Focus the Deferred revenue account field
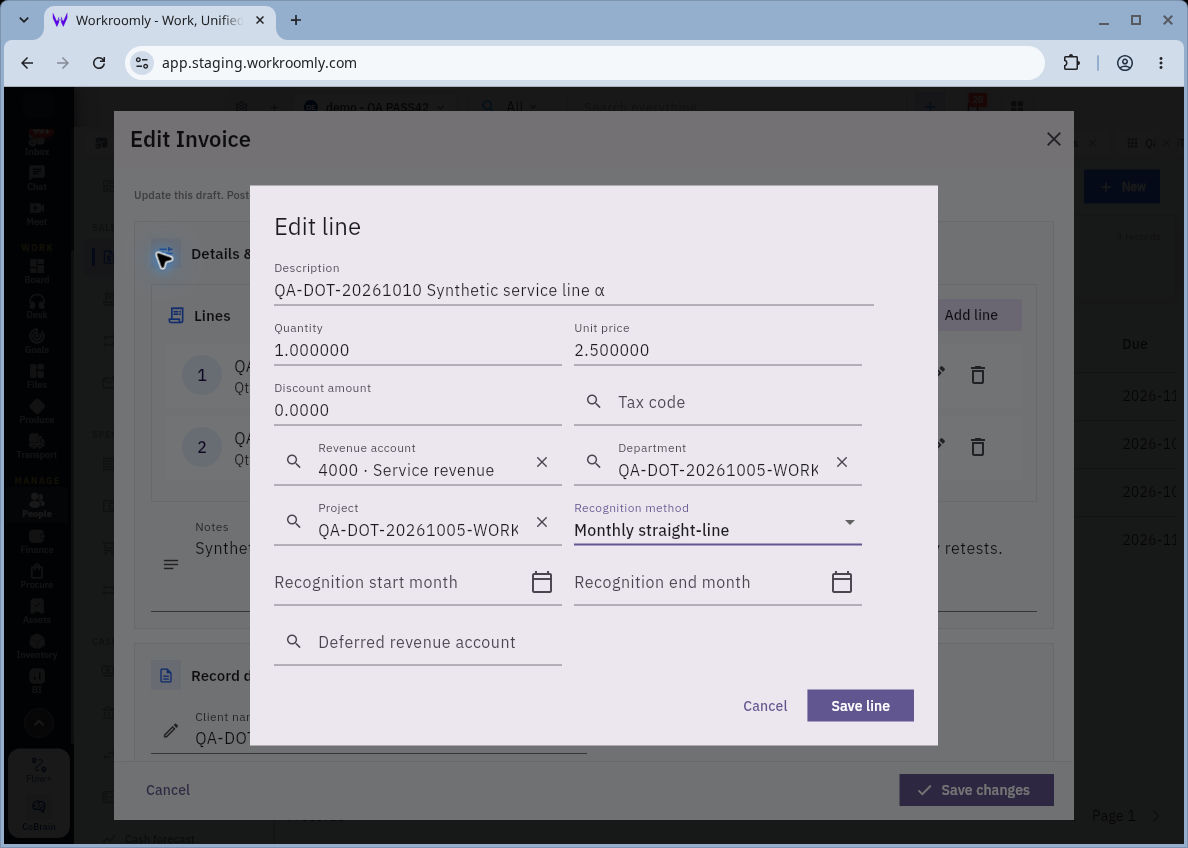Image resolution: width=1188 pixels, height=848 pixels. [417, 642]
